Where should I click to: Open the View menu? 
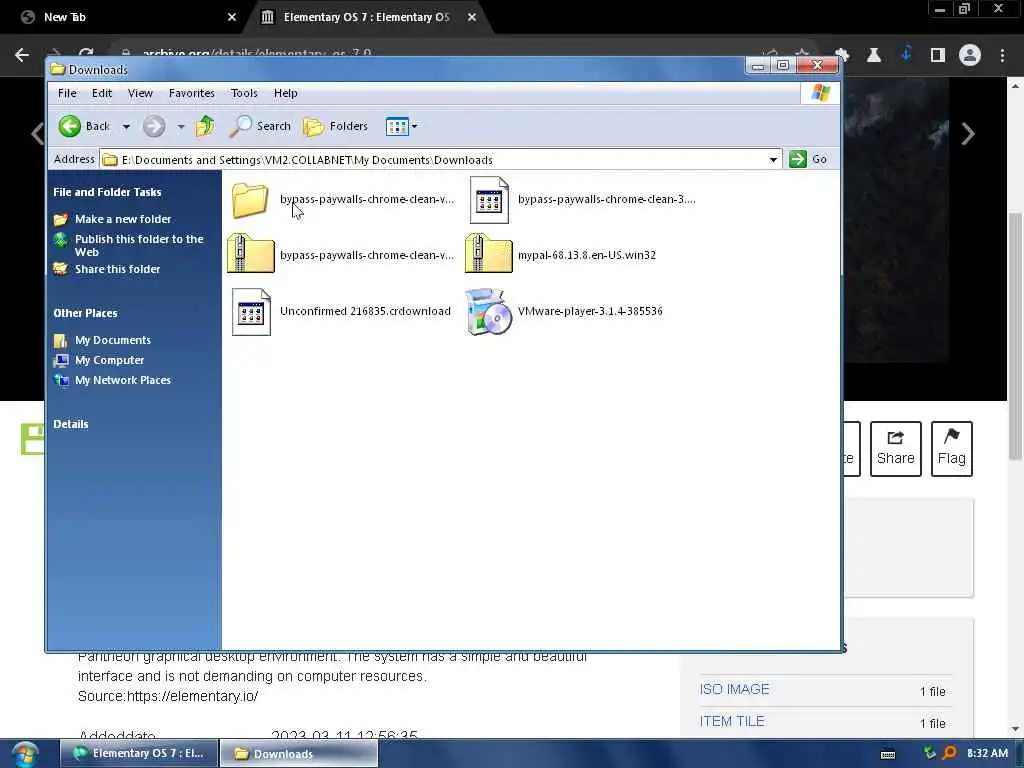click(x=140, y=93)
